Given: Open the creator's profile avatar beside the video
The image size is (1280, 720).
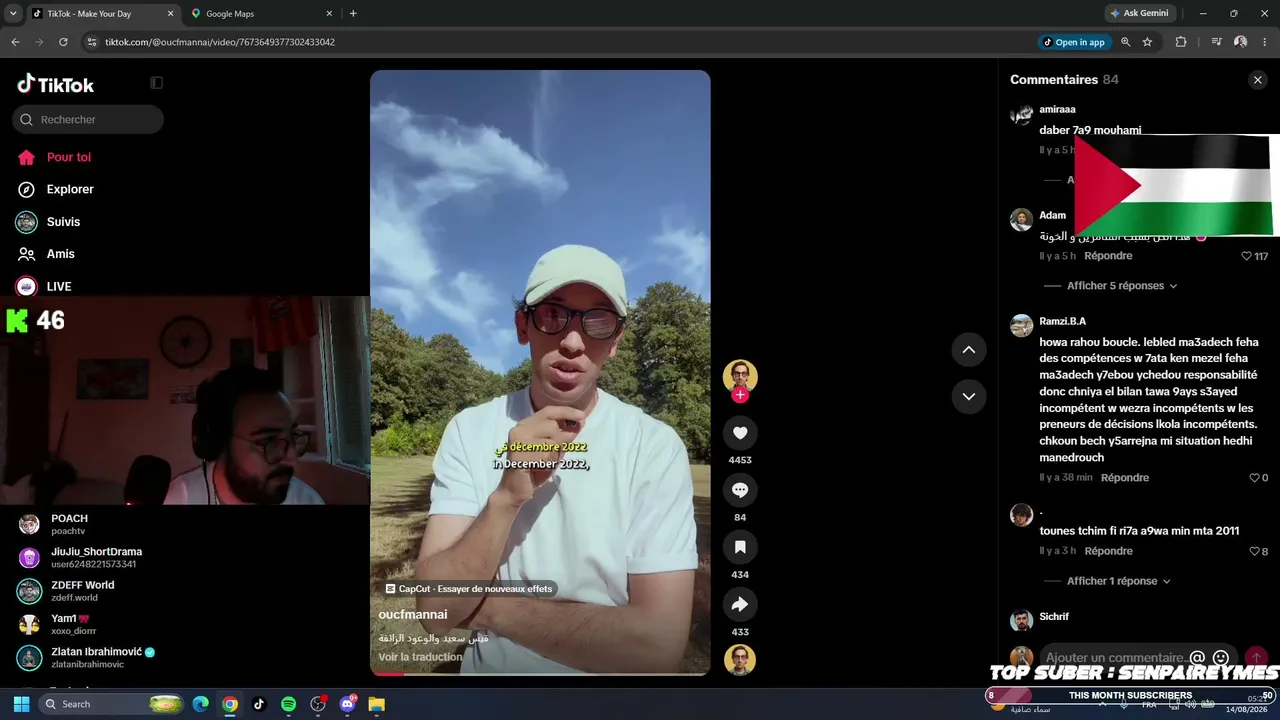Looking at the screenshot, I should [x=740, y=376].
